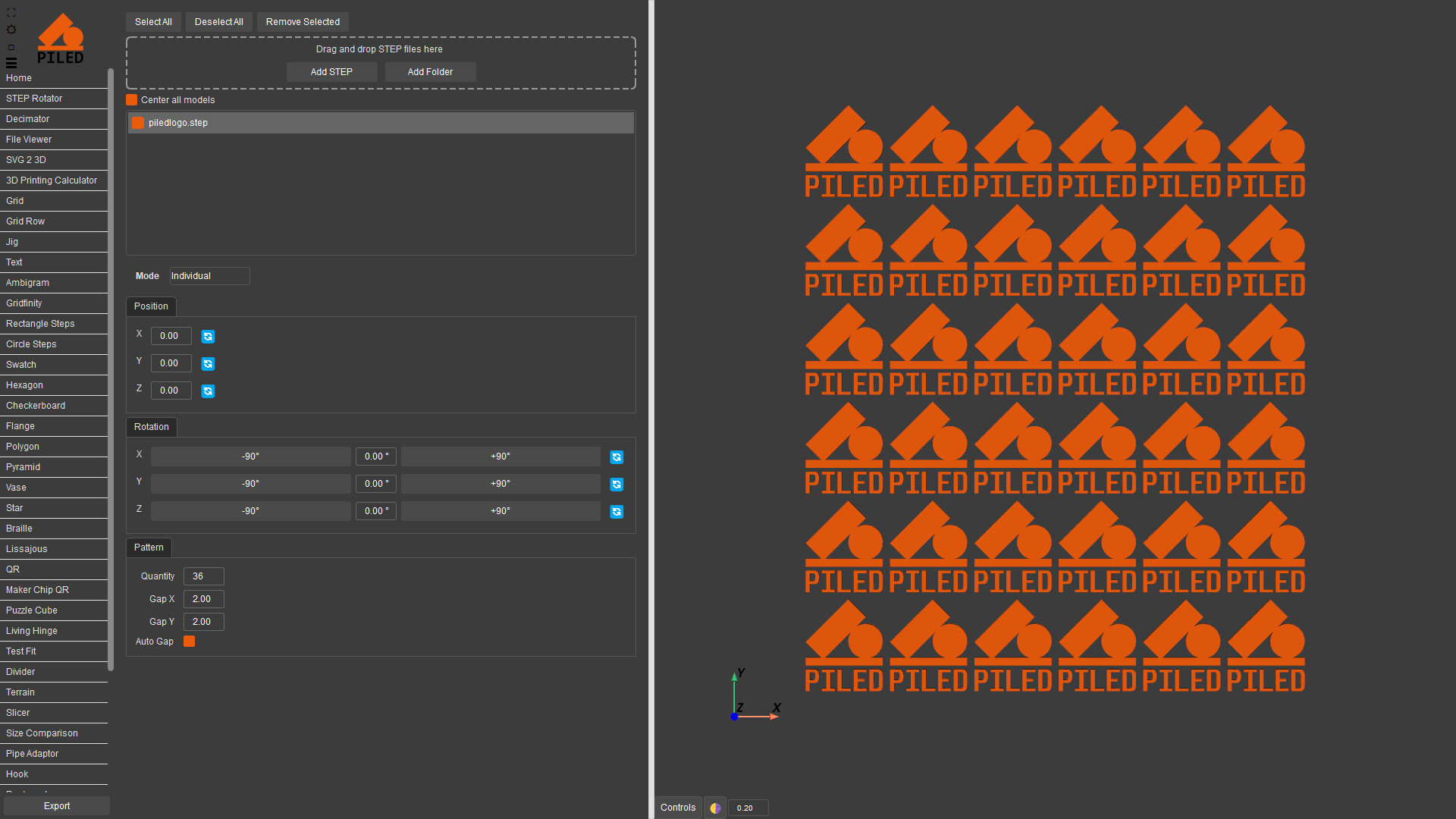The width and height of the screenshot is (1456, 819).
Task: Reset Rotation Z with the refresh icon
Action: (x=617, y=512)
